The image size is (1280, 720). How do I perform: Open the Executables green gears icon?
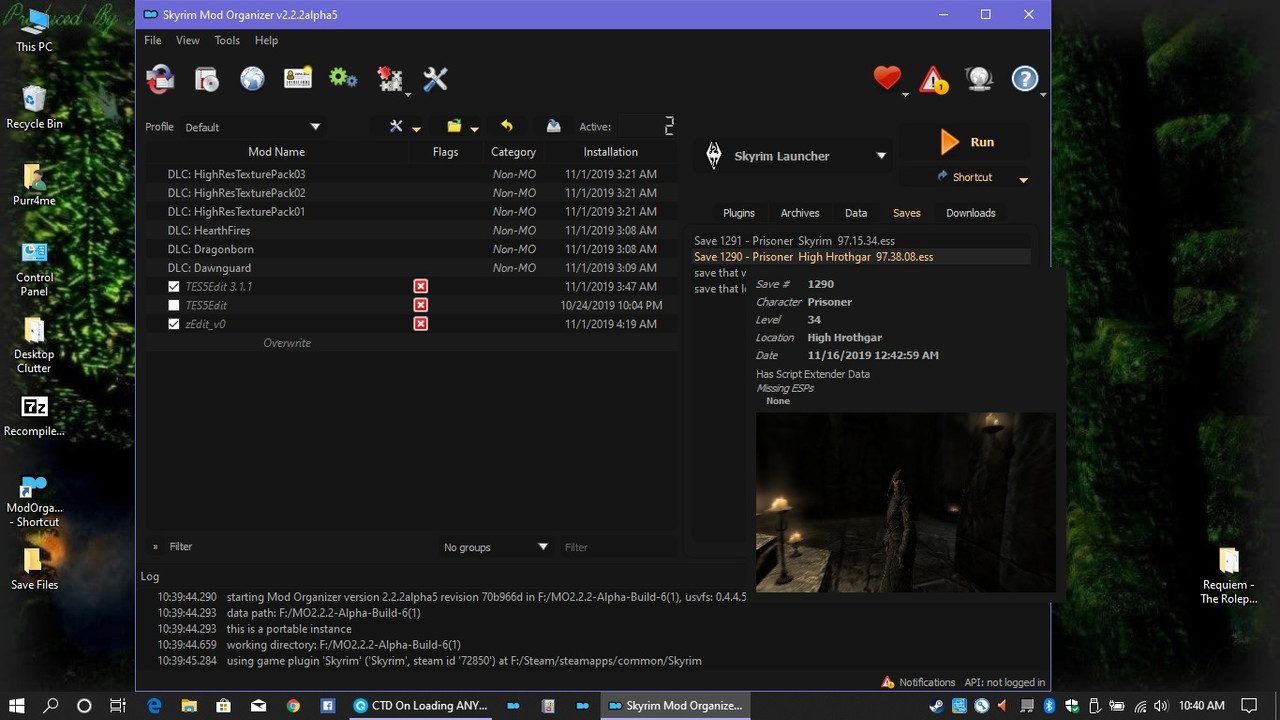pos(343,78)
